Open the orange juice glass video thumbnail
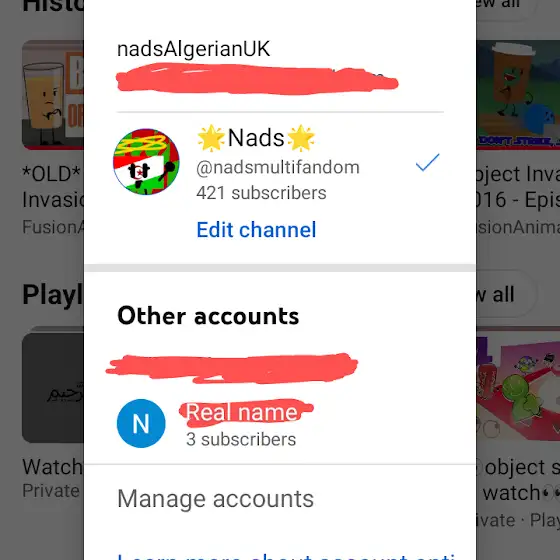 [x=53, y=95]
